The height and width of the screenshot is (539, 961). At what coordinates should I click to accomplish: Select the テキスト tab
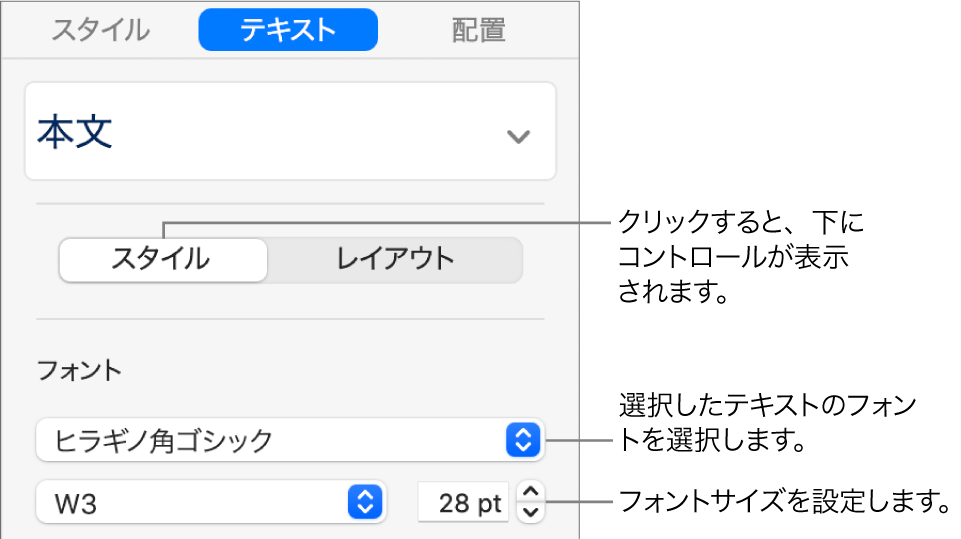(288, 30)
